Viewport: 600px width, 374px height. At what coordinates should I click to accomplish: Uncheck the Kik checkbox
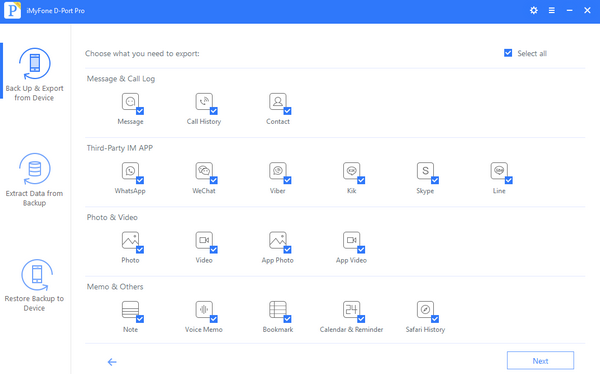tap(361, 180)
